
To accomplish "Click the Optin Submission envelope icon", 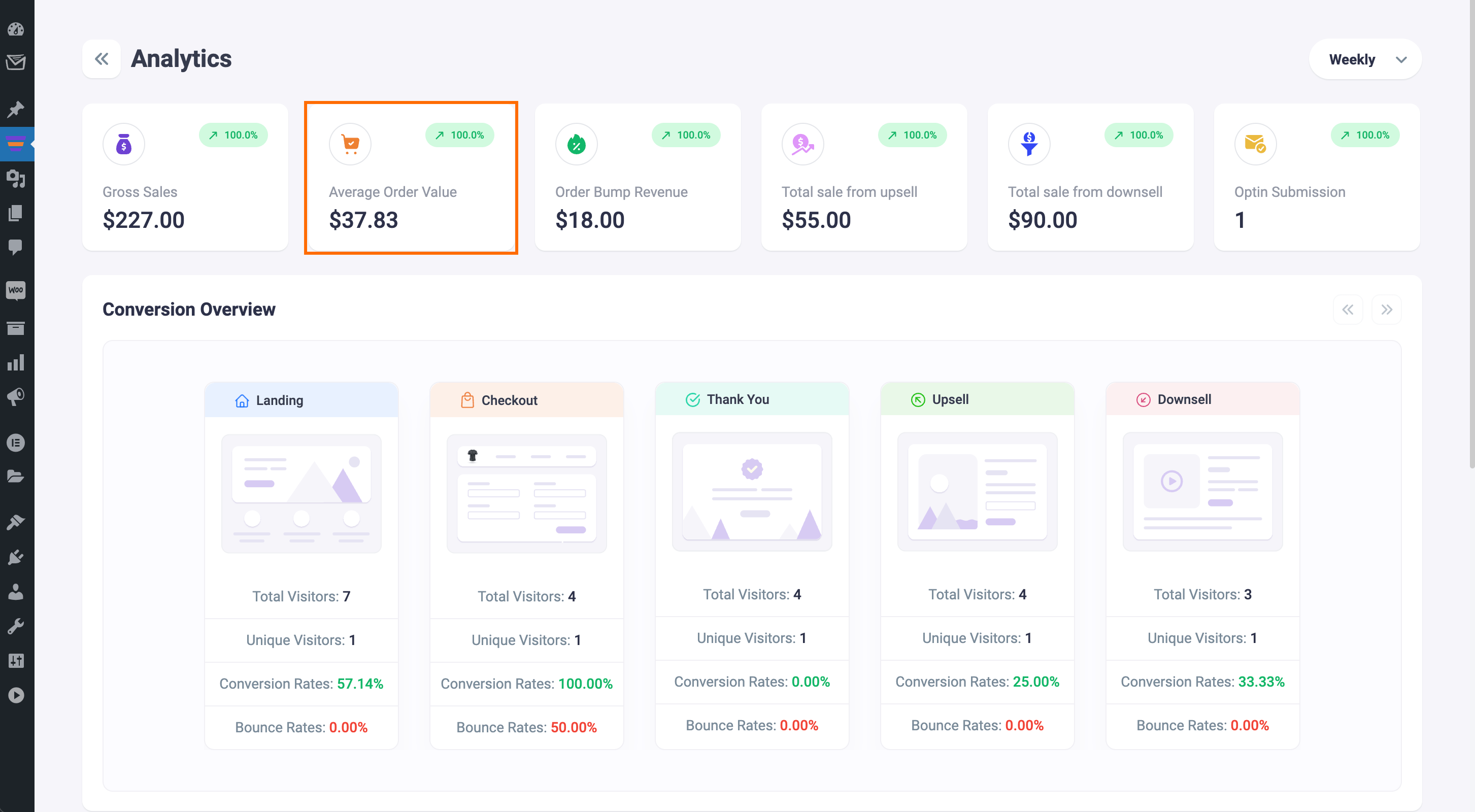I will pyautogui.click(x=1255, y=144).
